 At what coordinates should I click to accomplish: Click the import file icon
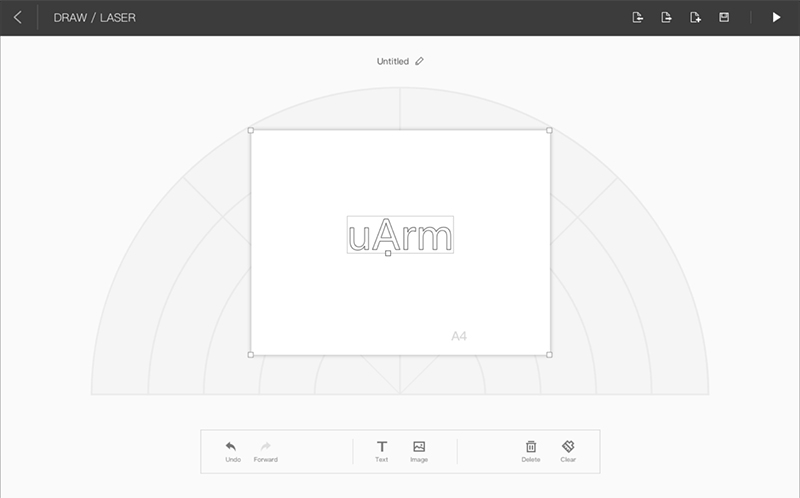coord(638,17)
